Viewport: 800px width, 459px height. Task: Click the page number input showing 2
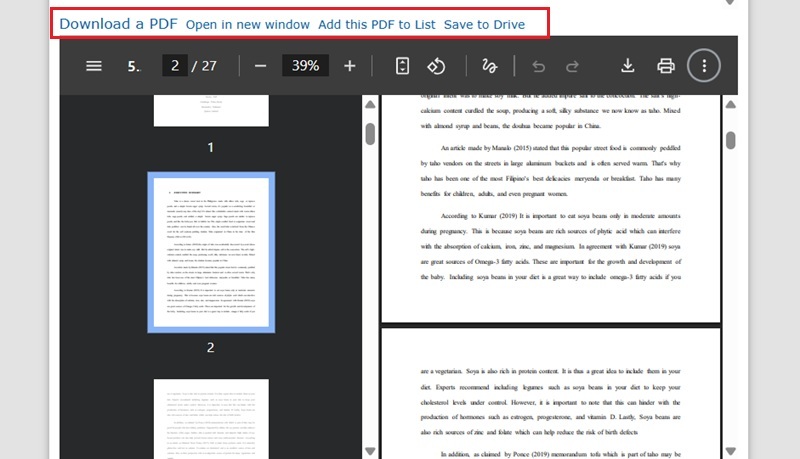pyautogui.click(x=175, y=66)
